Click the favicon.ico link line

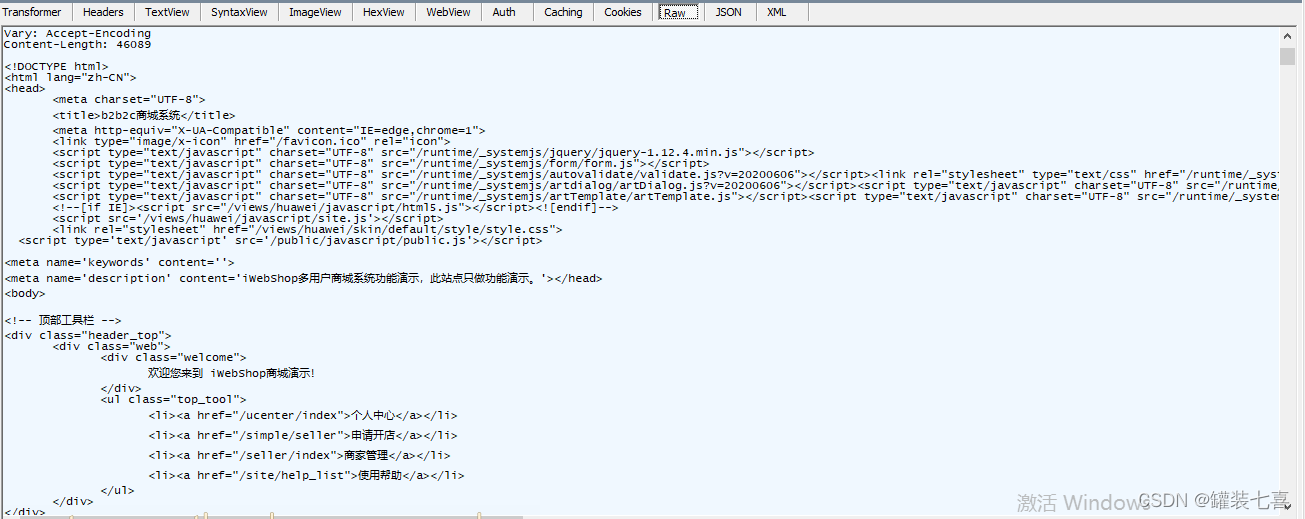click(251, 141)
